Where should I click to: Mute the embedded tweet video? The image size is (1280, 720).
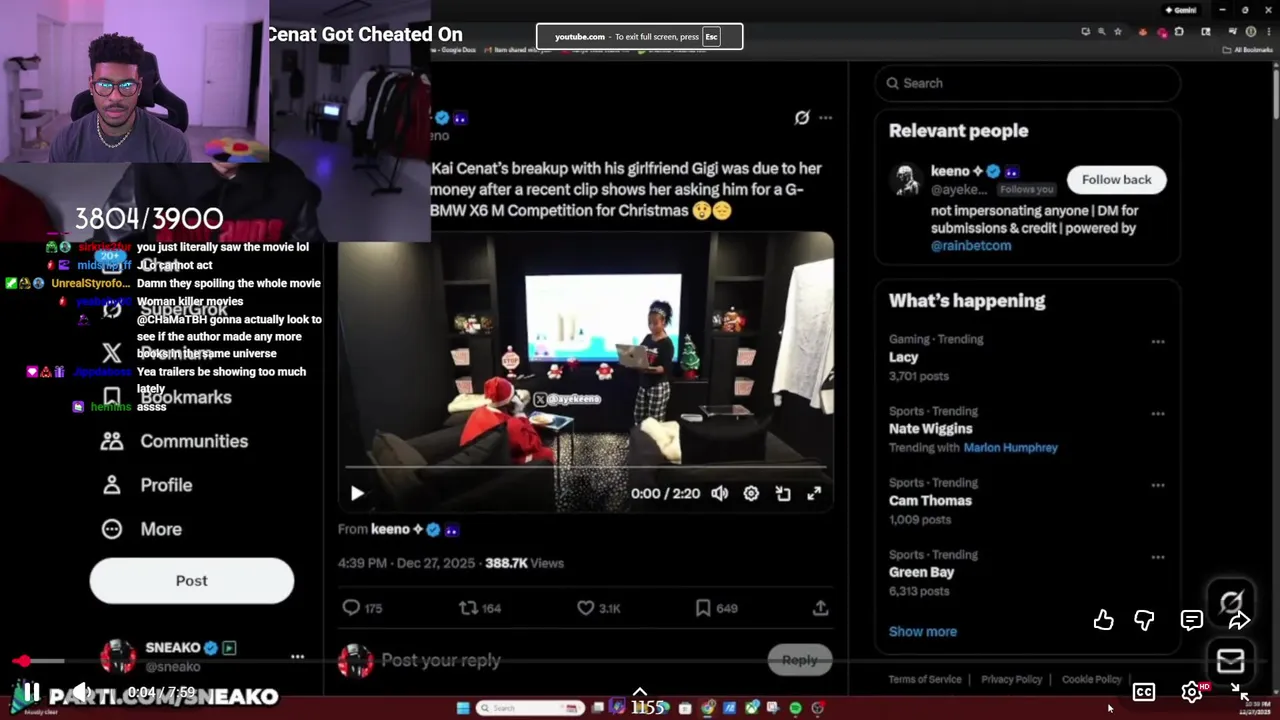719,493
